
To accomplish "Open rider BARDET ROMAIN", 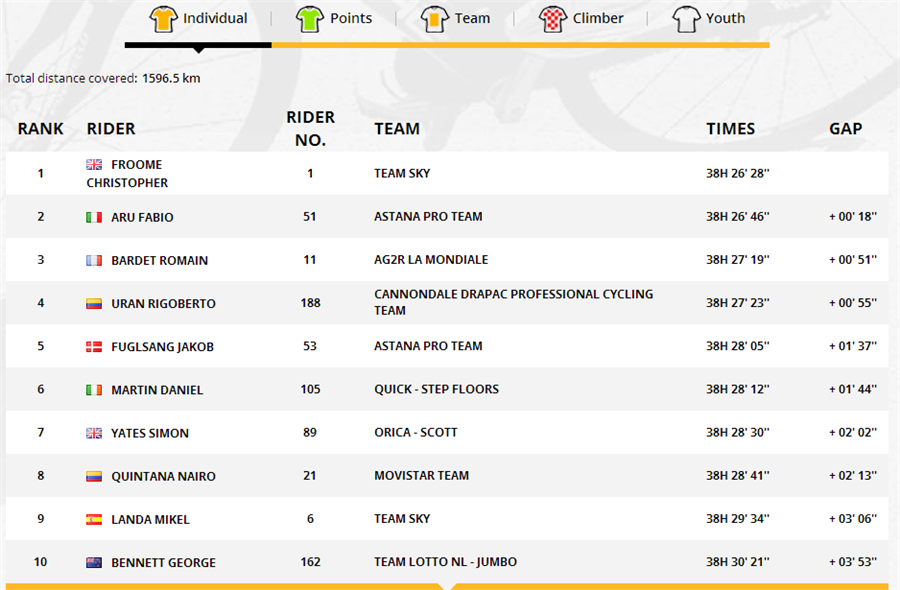I will point(160,261).
